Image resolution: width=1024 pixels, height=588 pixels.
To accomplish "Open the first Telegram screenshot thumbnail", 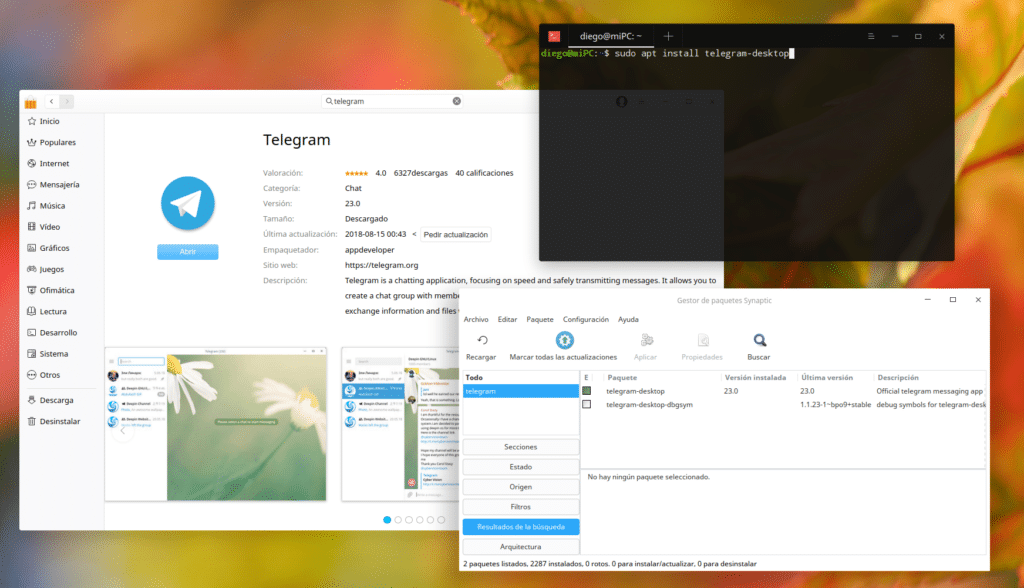I will click(x=216, y=425).
